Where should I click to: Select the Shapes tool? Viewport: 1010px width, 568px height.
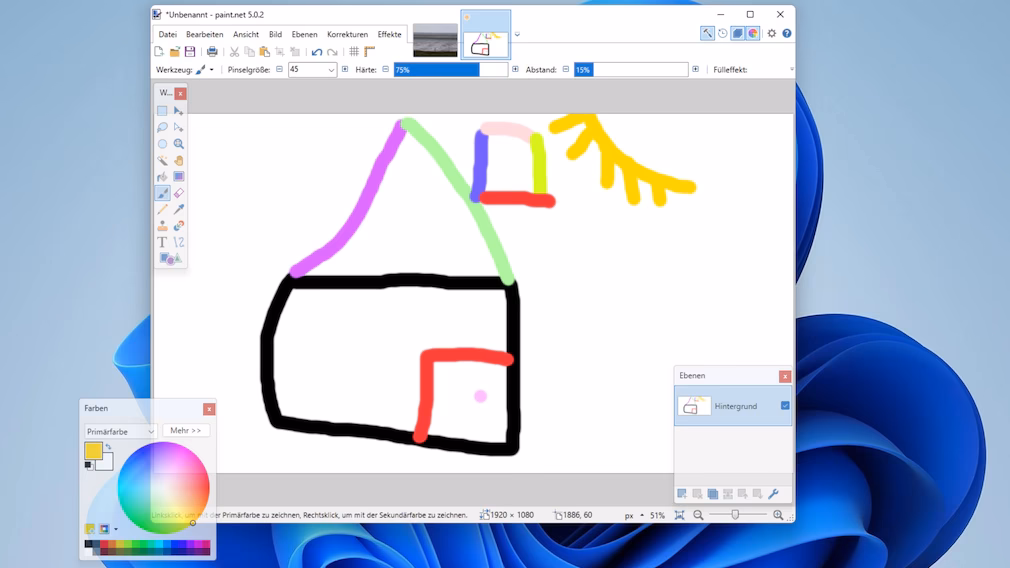click(x=171, y=258)
